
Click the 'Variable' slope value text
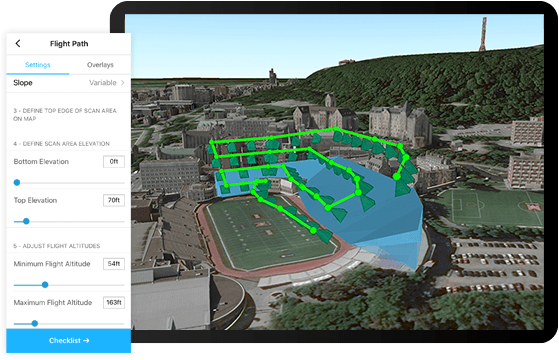[103, 83]
